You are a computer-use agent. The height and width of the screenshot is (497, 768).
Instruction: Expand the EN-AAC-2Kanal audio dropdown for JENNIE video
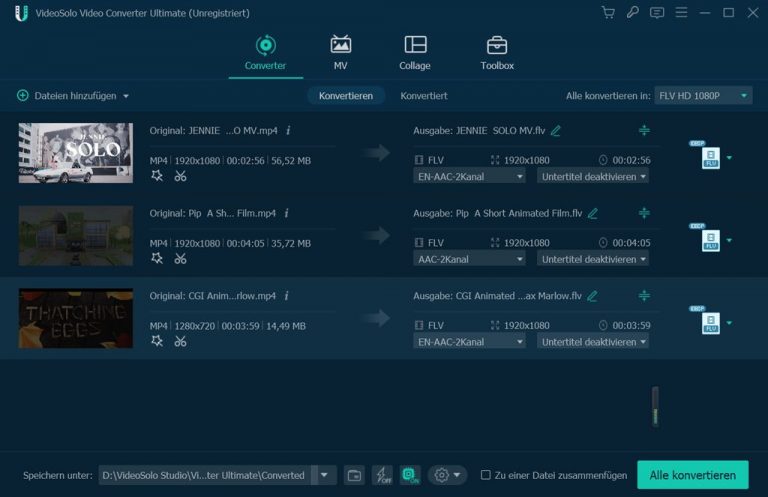(x=469, y=176)
